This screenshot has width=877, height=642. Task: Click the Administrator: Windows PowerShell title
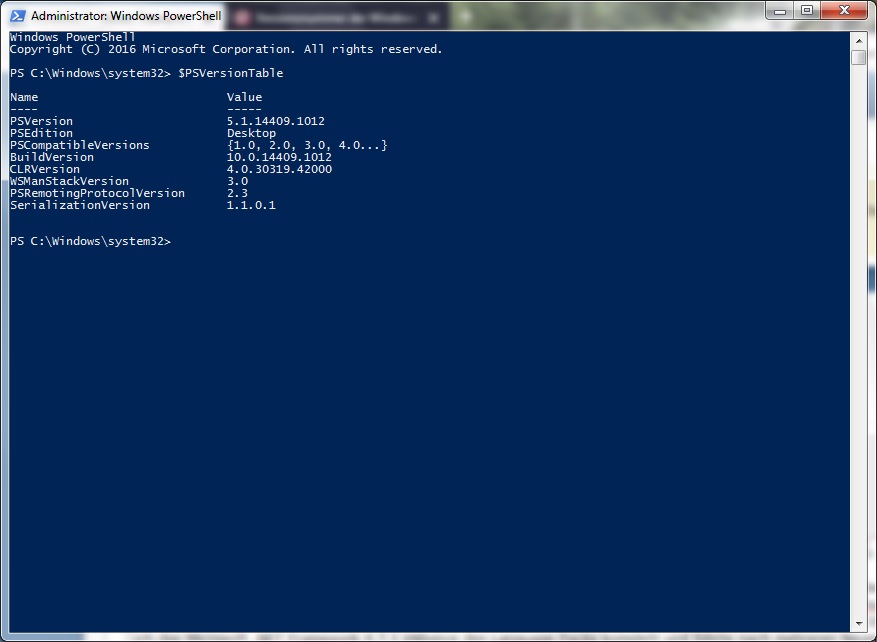126,16
